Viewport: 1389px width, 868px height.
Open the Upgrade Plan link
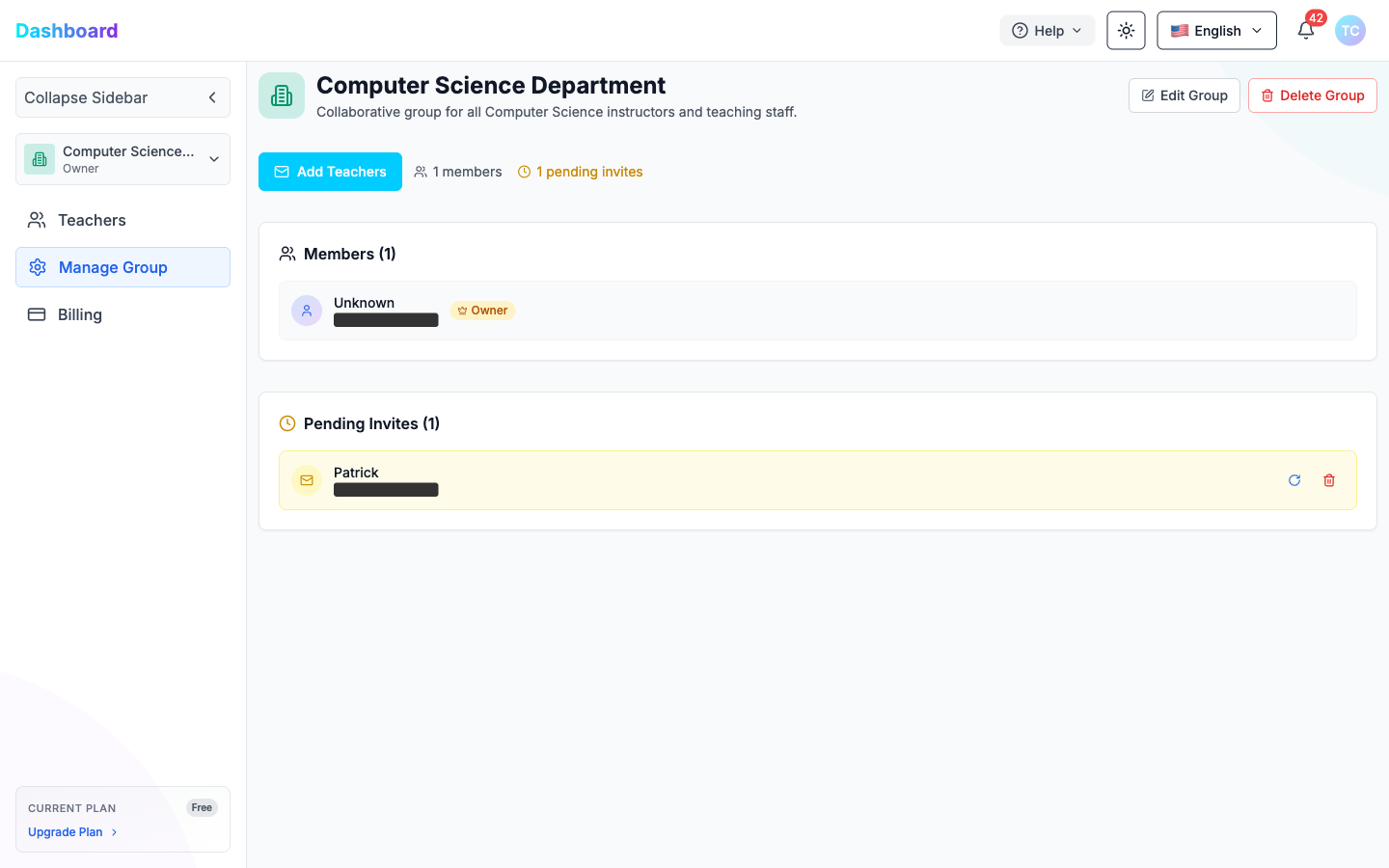(65, 831)
